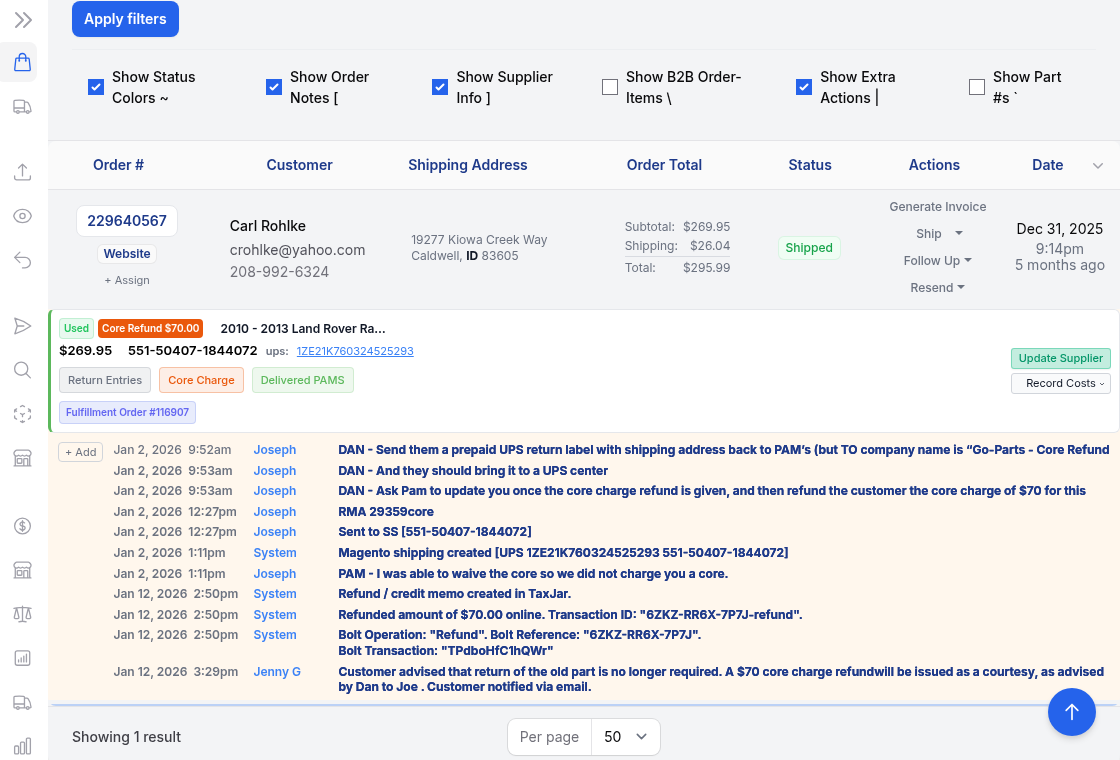The width and height of the screenshot is (1120, 760).
Task: Sort by Order Total column header
Action: point(664,165)
